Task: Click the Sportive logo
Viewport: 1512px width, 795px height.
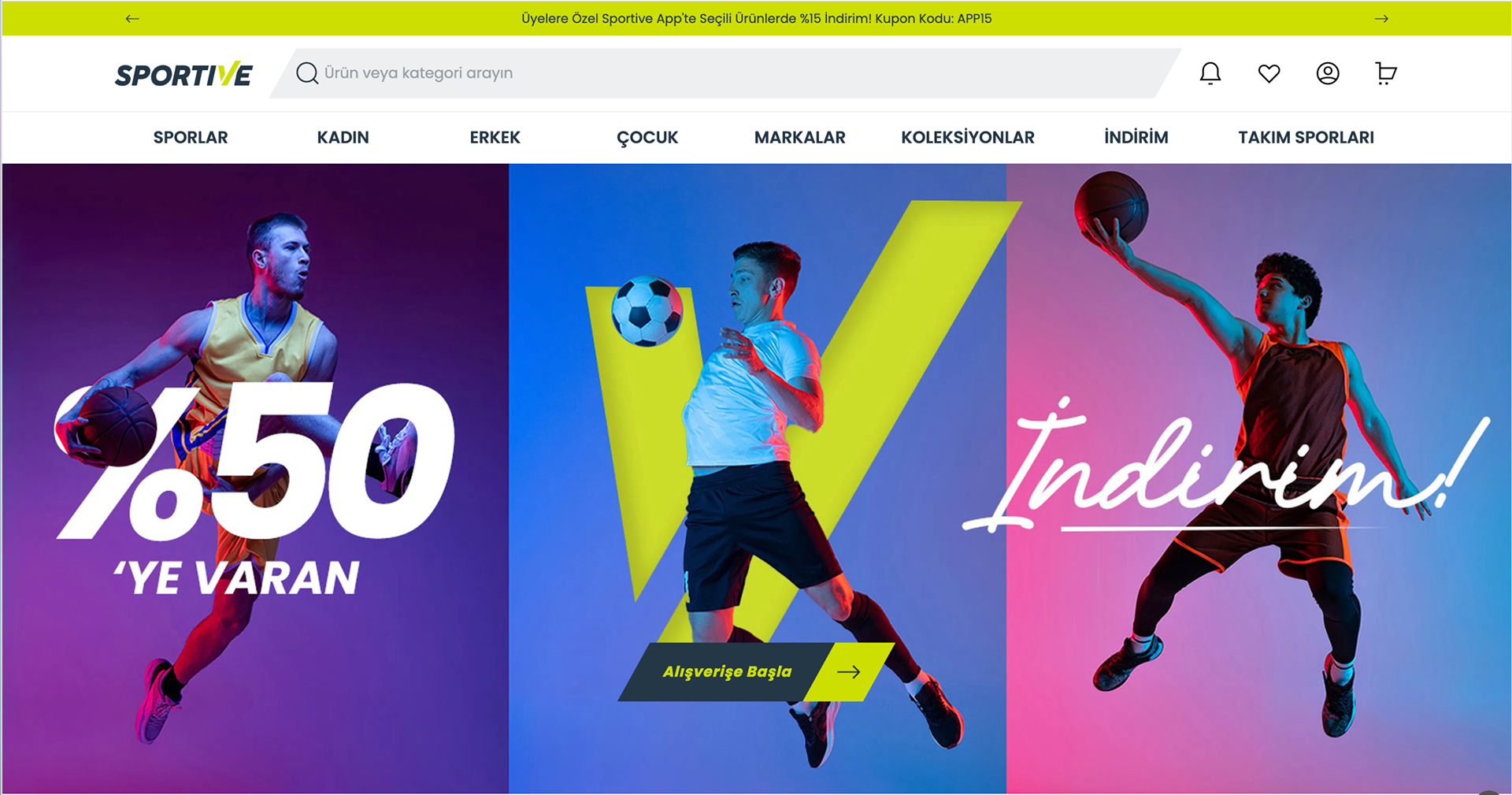Action: [x=183, y=75]
